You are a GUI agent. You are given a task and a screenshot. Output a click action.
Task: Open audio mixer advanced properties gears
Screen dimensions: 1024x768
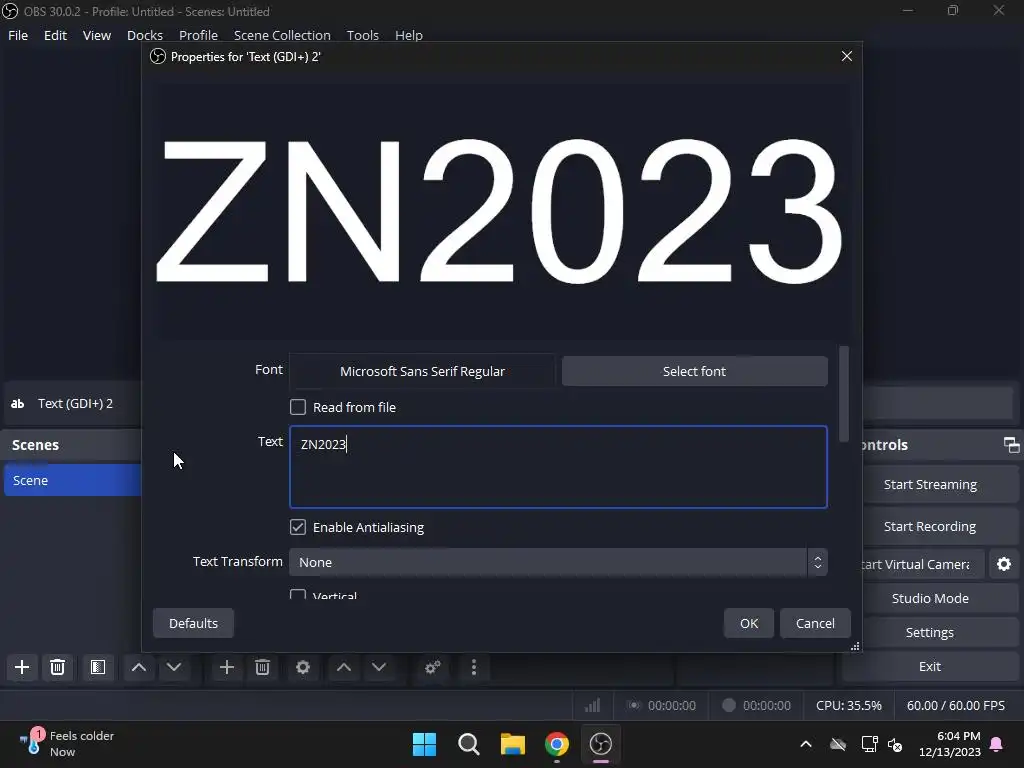click(432, 667)
